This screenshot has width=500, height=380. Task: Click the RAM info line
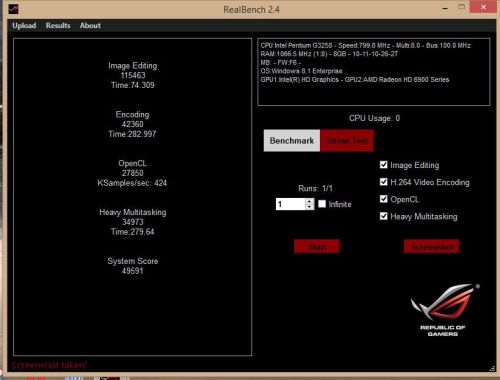(x=329, y=54)
